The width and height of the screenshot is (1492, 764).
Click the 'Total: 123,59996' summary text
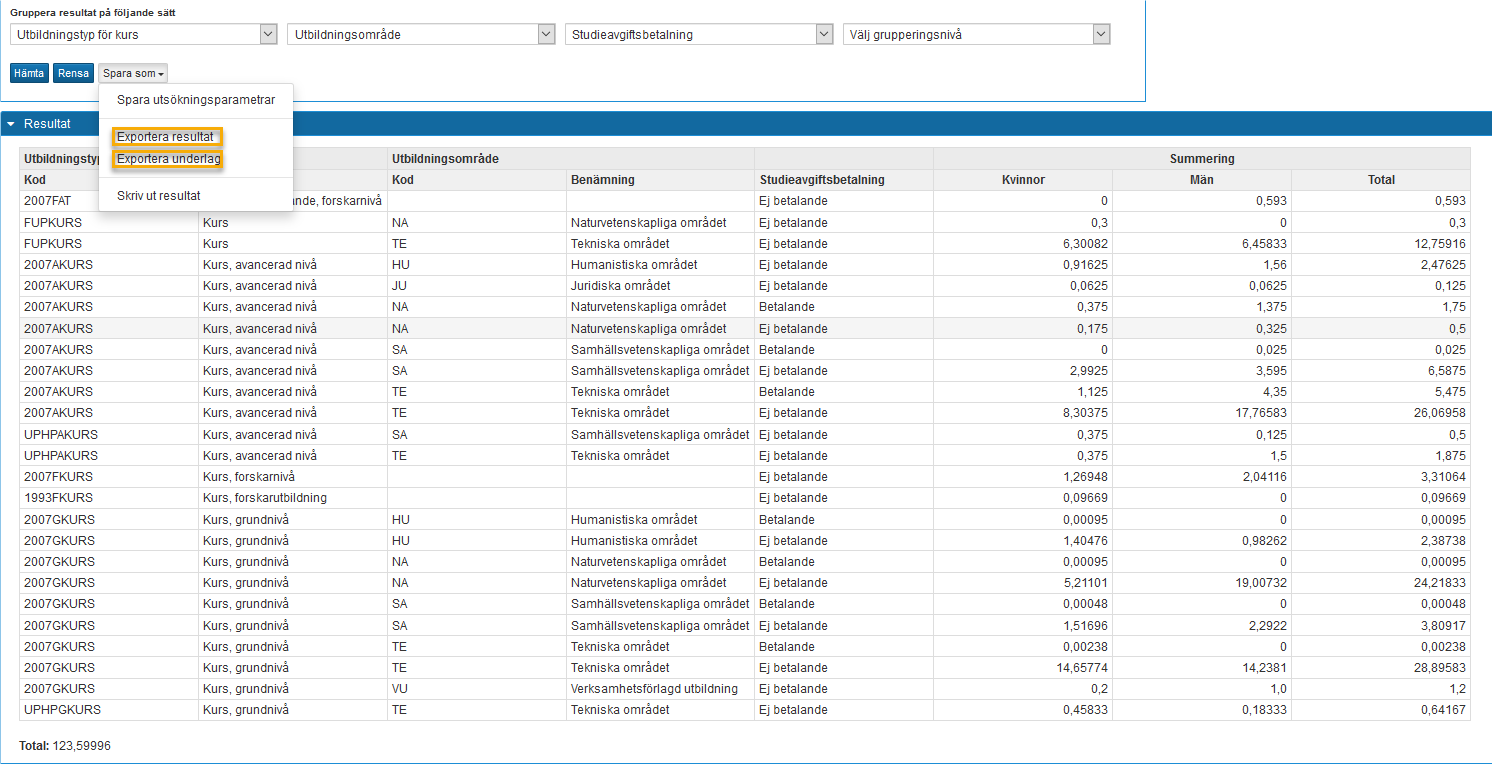pyautogui.click(x=65, y=747)
